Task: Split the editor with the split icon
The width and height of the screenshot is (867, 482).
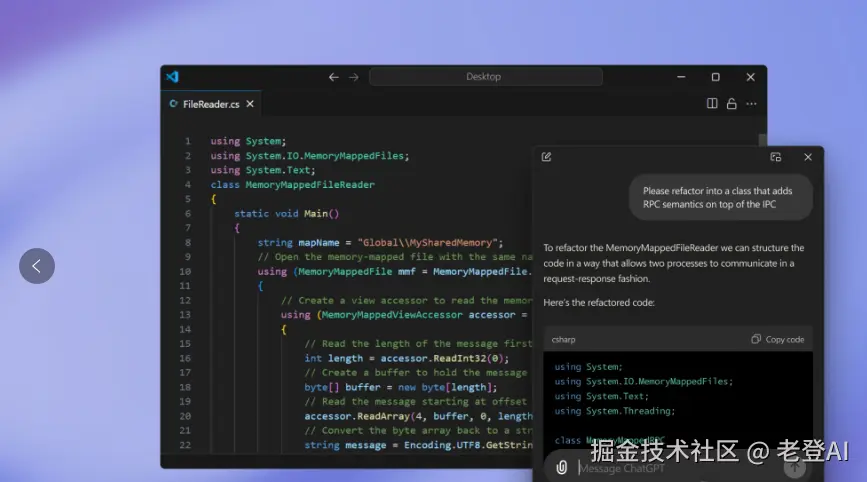Action: pyautogui.click(x=712, y=103)
